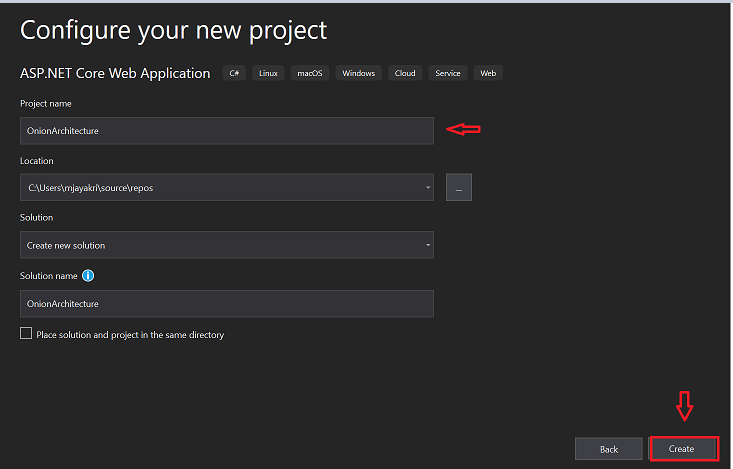This screenshot has width=733, height=469.
Task: Click the Create button
Action: pyautogui.click(x=684, y=449)
